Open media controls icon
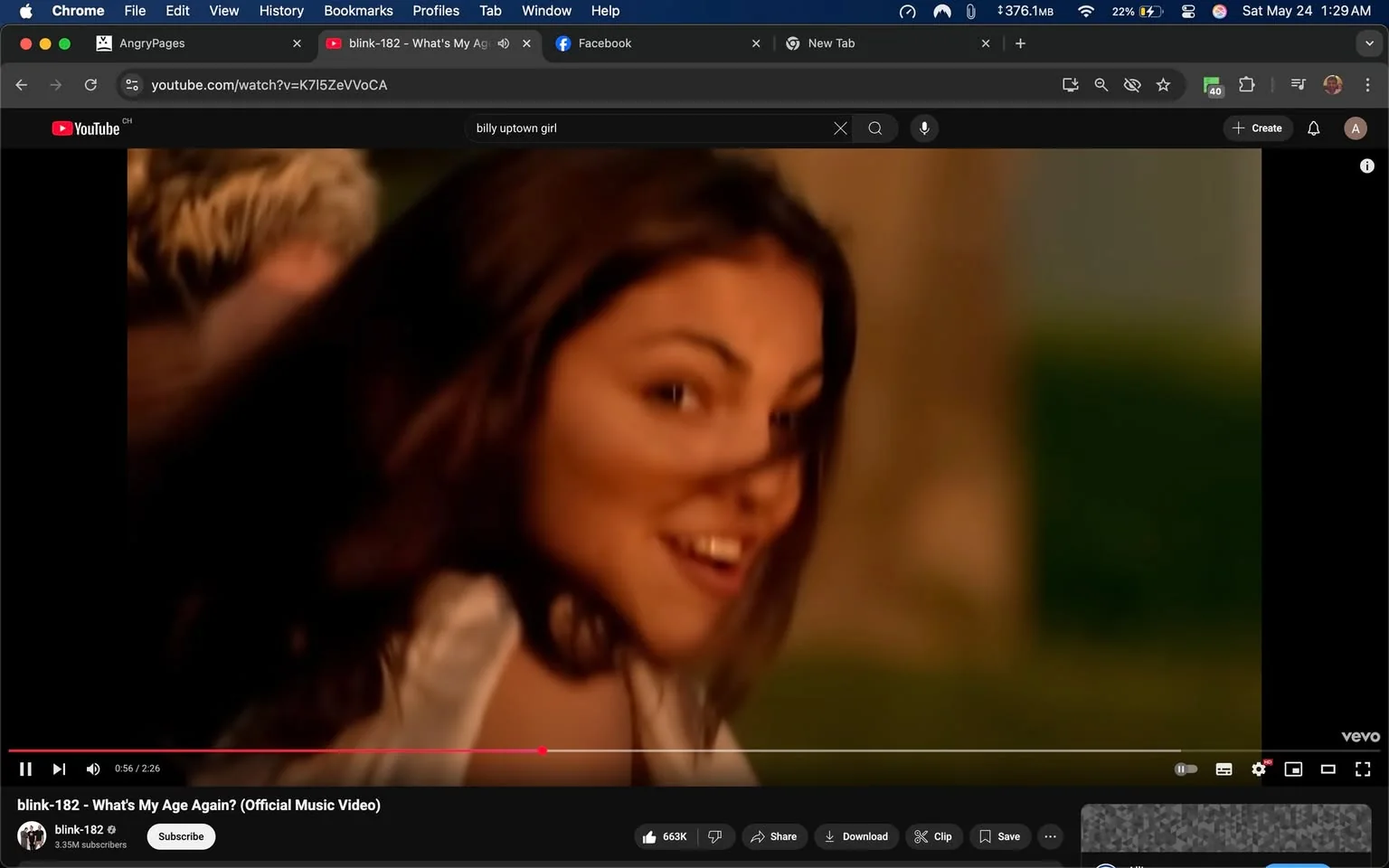Screen dimensions: 1389x868 pyautogui.click(x=1298, y=85)
